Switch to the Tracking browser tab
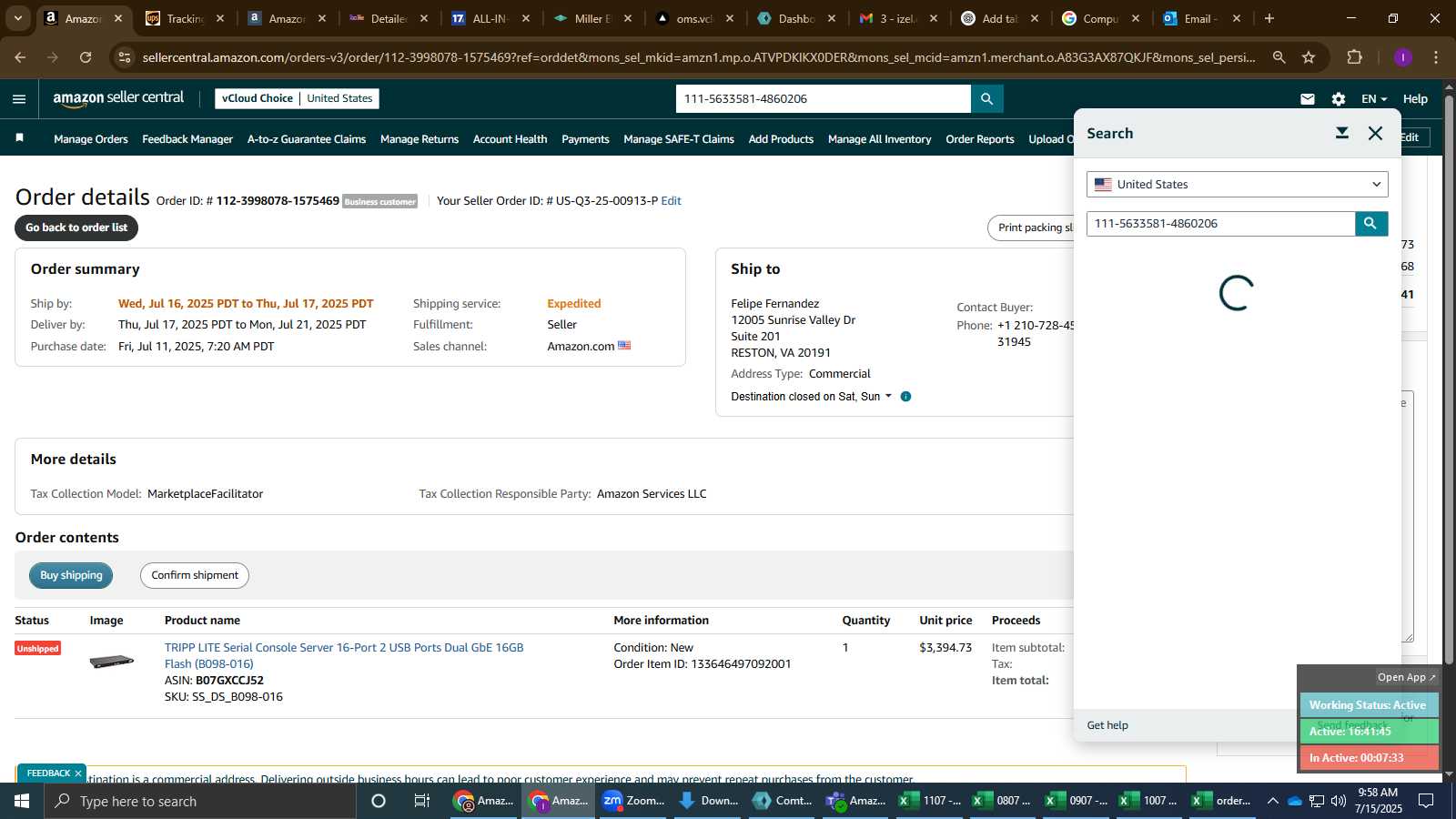This screenshot has width=1456, height=819. pos(186,18)
